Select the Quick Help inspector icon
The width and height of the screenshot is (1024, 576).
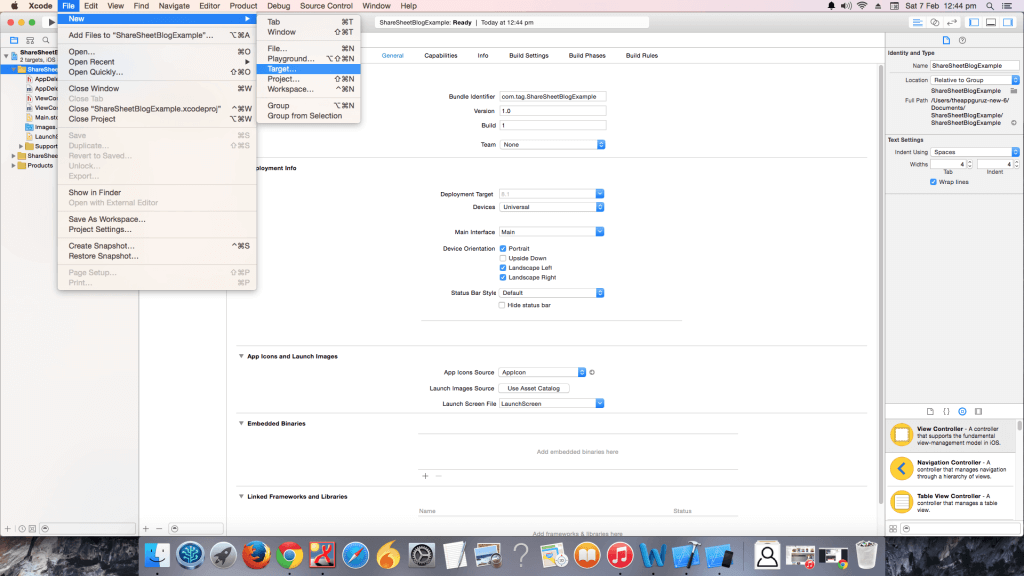[x=963, y=40]
